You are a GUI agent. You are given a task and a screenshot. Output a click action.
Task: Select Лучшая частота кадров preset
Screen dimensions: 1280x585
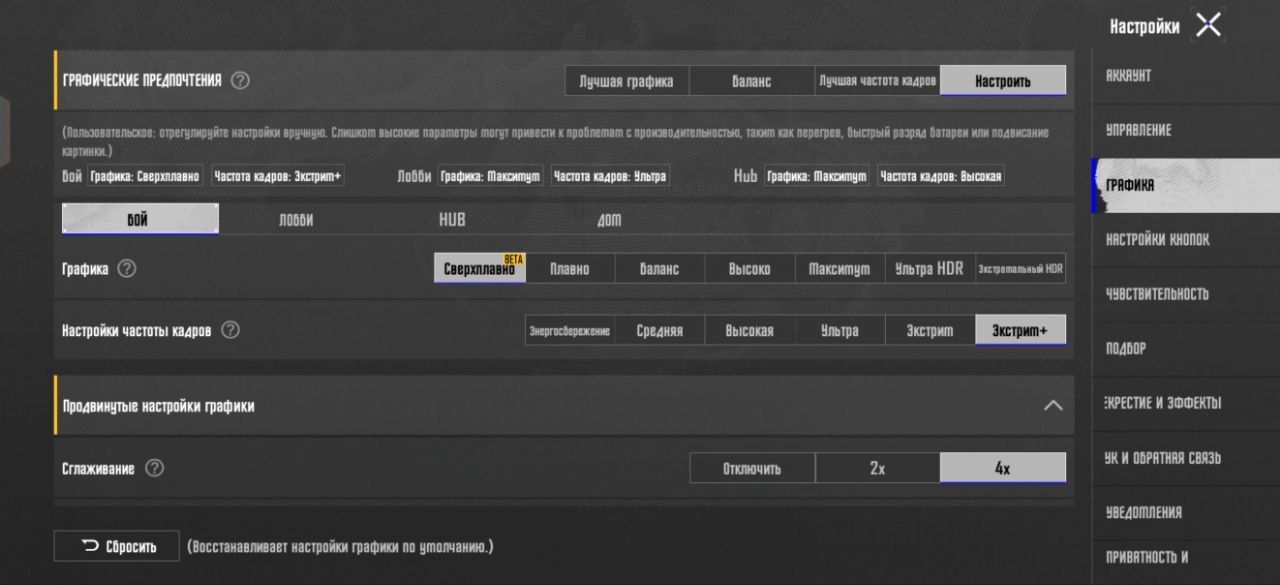(x=877, y=81)
